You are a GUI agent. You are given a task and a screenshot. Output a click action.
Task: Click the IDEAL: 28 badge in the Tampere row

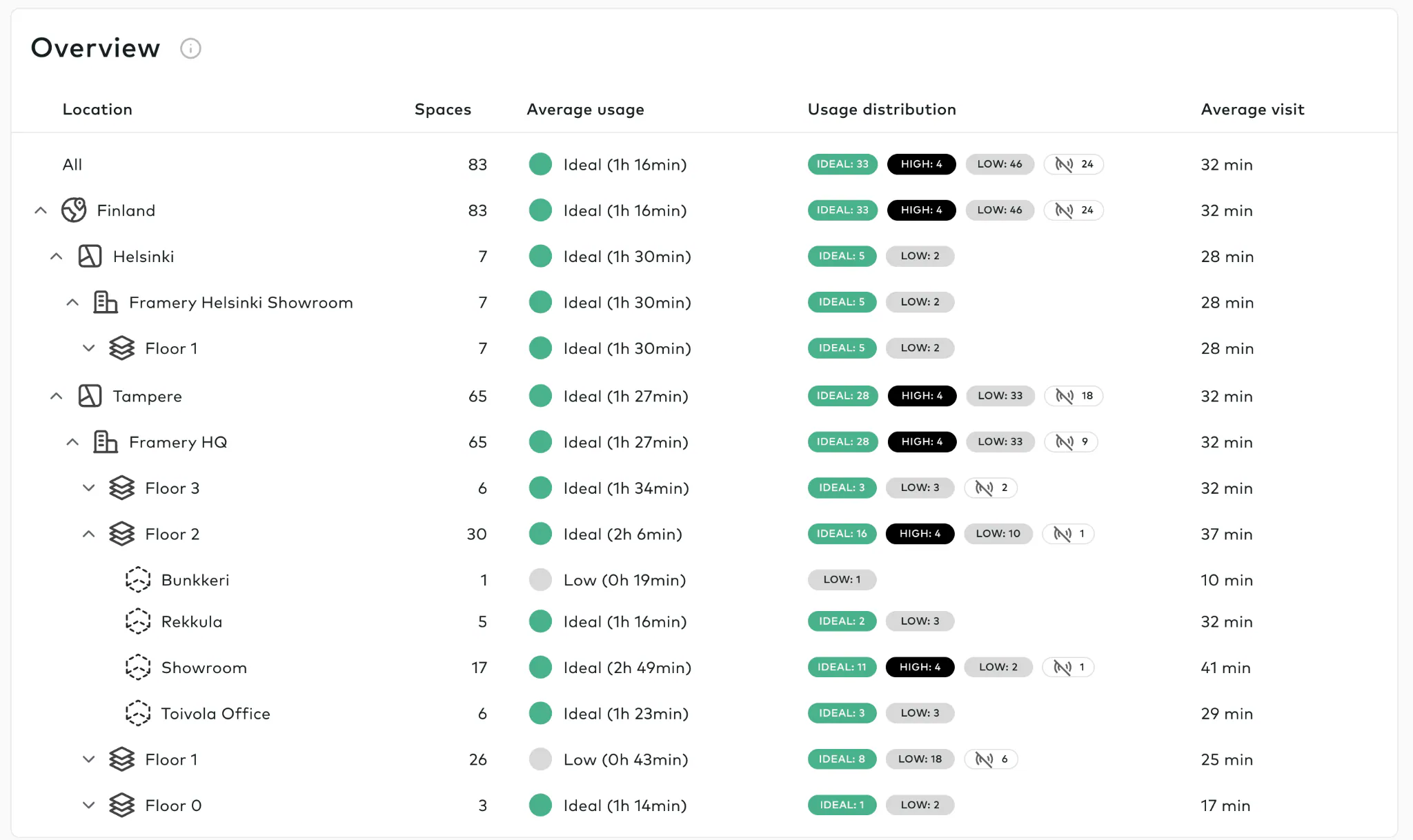coord(842,396)
